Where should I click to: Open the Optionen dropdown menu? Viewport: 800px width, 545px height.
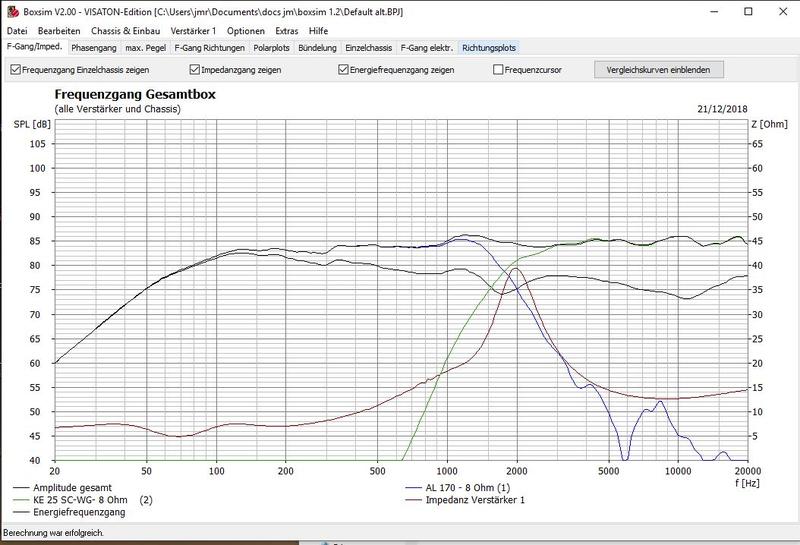point(246,31)
